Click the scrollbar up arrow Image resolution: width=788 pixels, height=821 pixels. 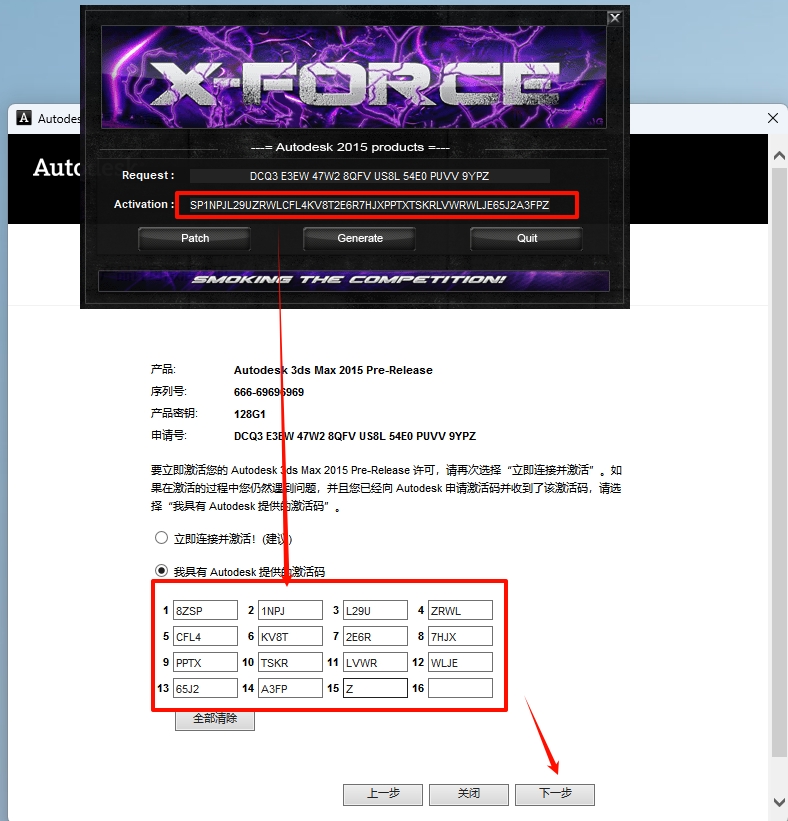[778, 156]
